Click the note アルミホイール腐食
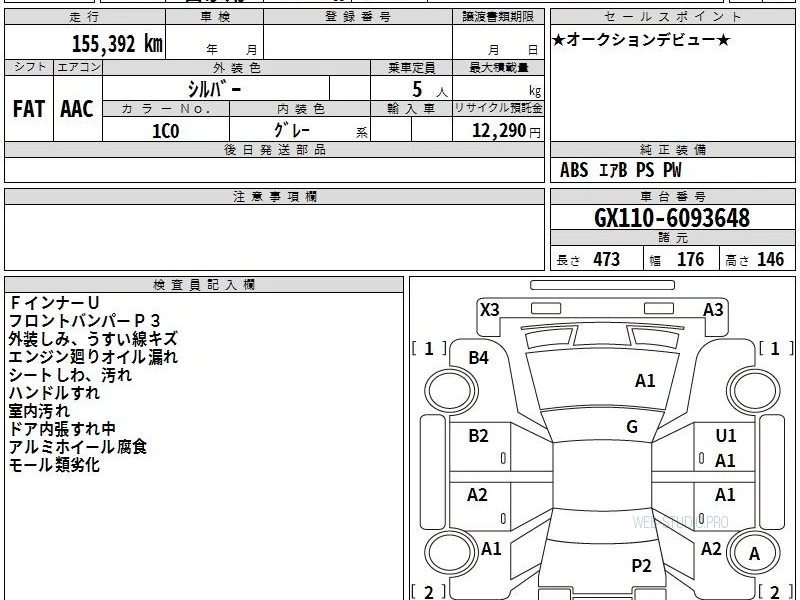The image size is (800, 600). [78, 447]
